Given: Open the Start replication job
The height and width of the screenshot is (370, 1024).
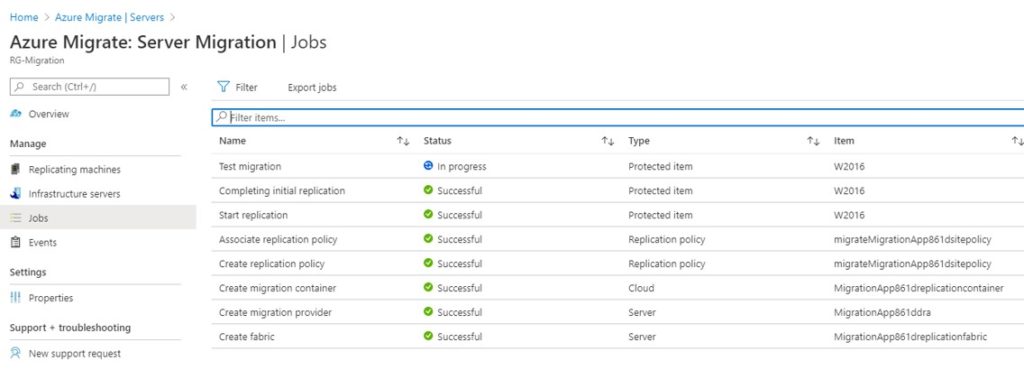Looking at the screenshot, I should coord(253,215).
